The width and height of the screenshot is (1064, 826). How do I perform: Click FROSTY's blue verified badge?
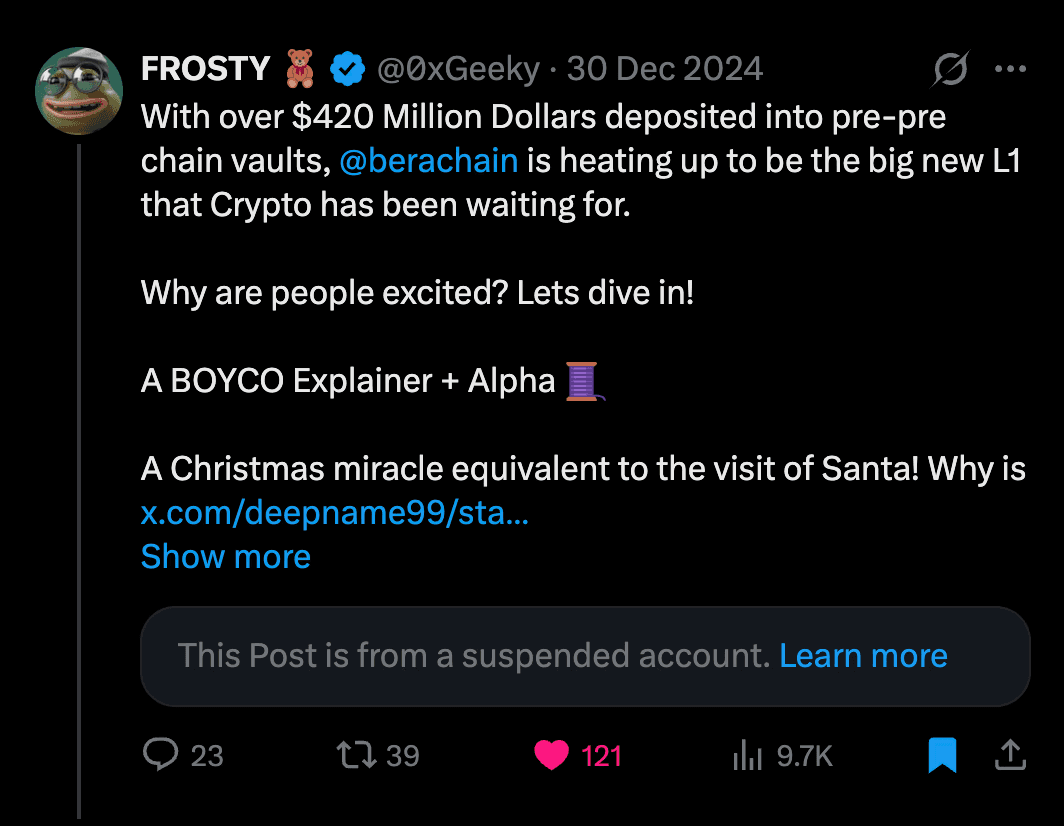pos(348,68)
